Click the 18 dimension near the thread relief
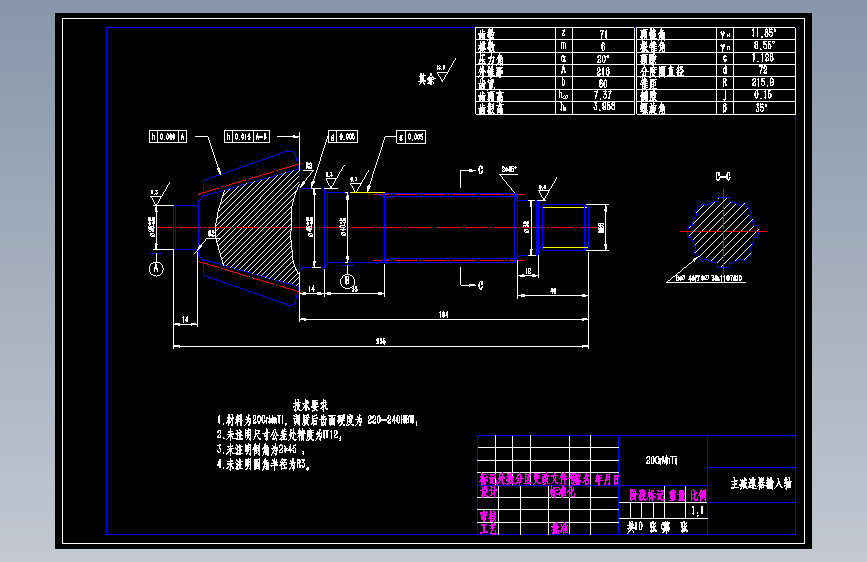867x562 pixels. [528, 271]
